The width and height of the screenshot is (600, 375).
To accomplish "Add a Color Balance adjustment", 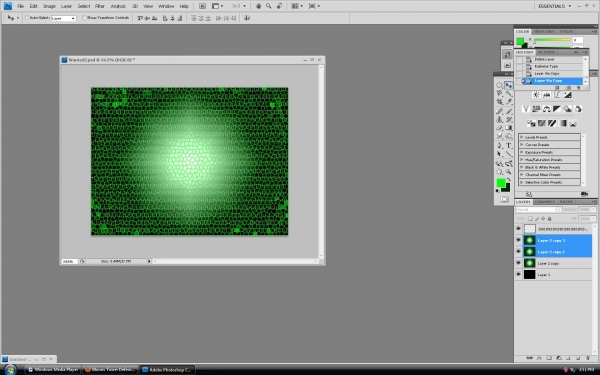I will pos(546,109).
